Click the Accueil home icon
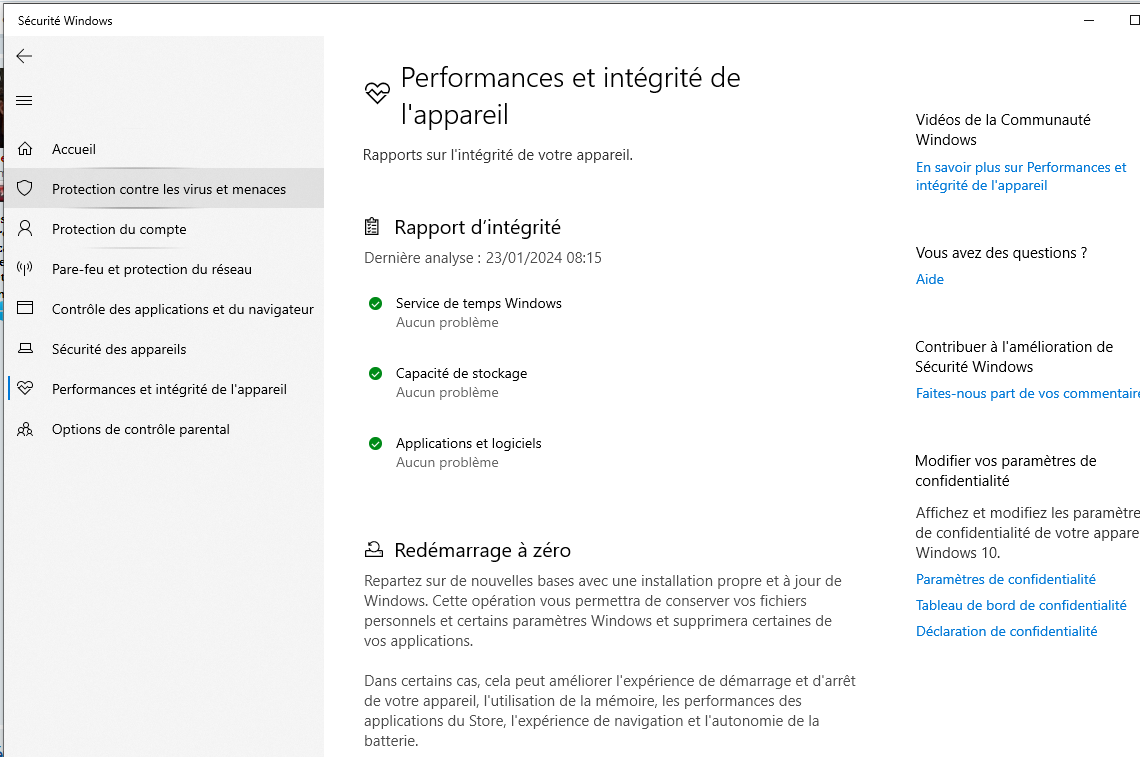 (25, 148)
